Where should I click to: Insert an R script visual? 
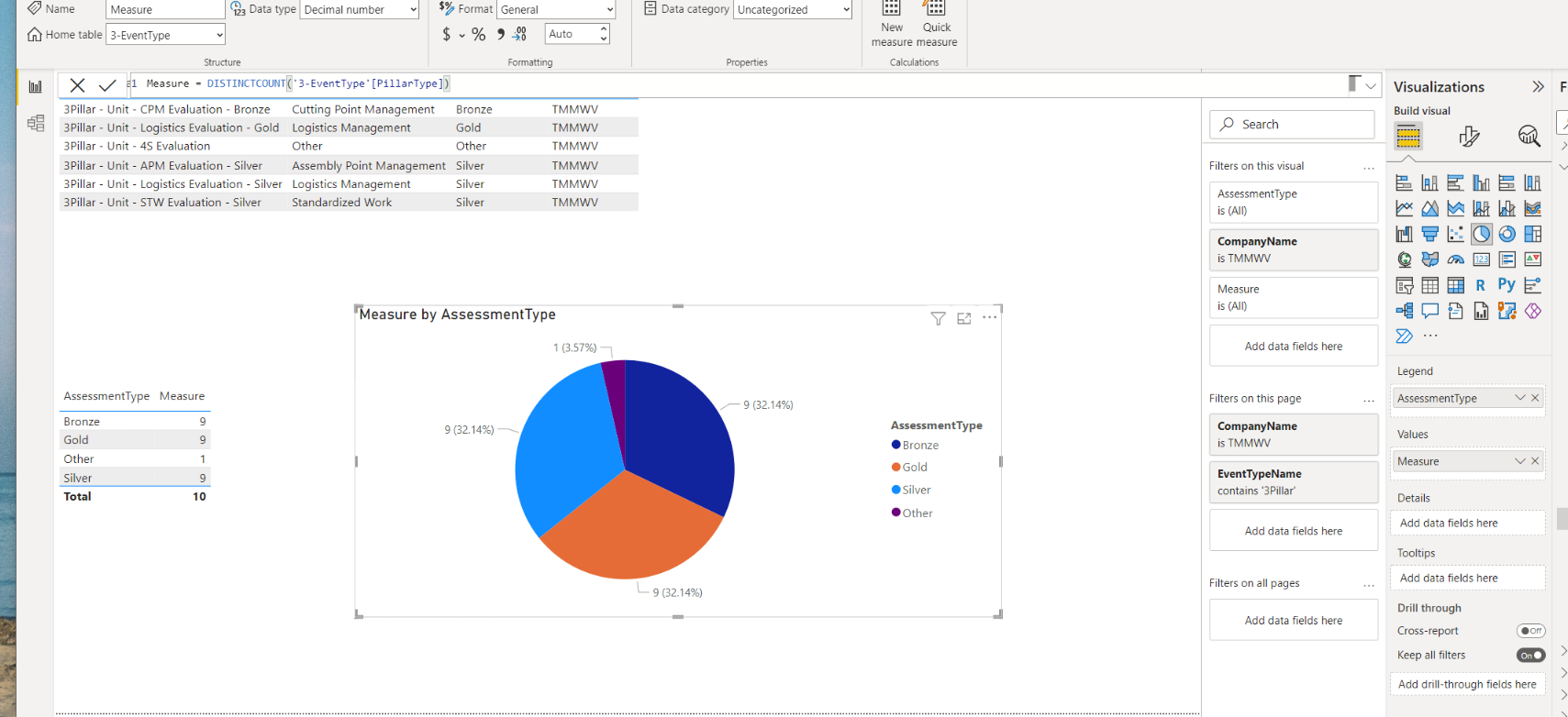[1481, 285]
